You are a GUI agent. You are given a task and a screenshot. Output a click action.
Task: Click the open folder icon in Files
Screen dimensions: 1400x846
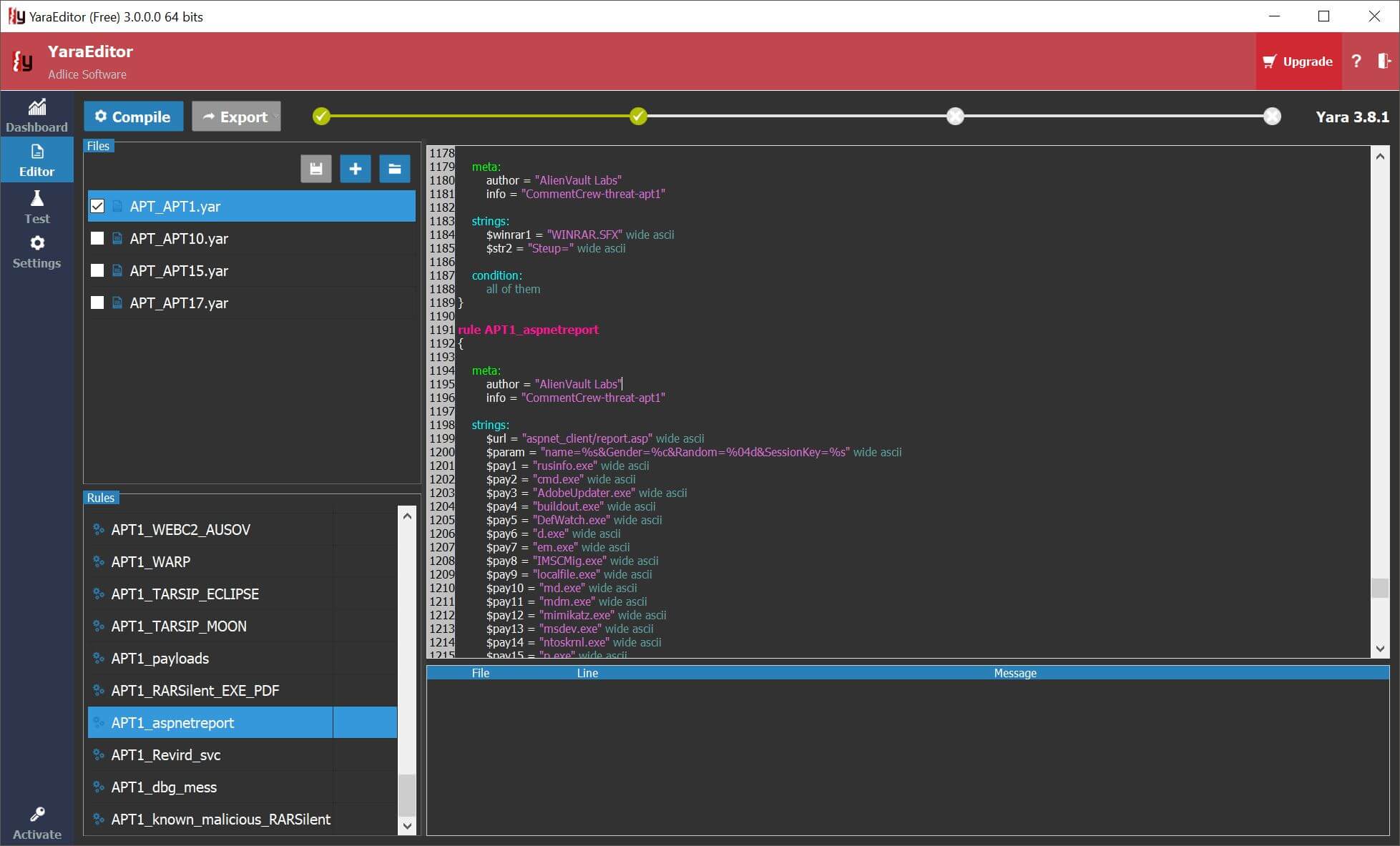394,169
